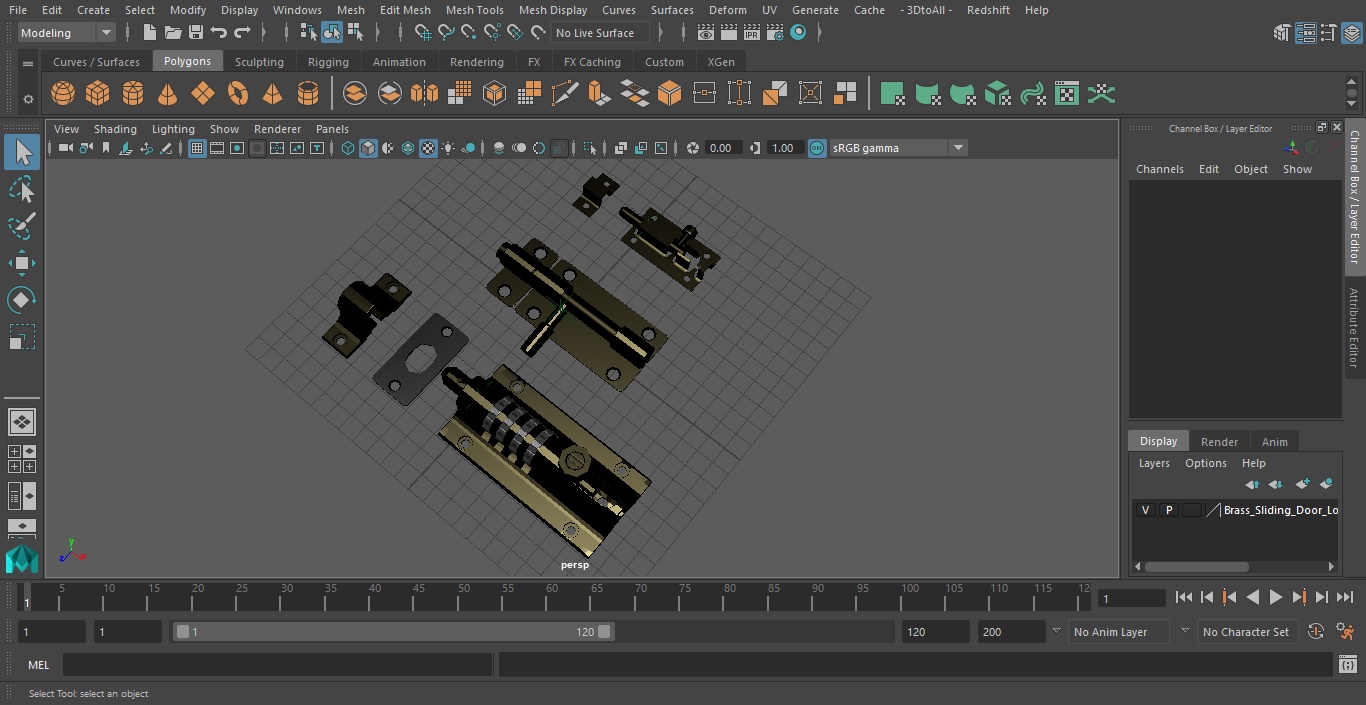Switch to the Sculpting shelf tab

pos(259,62)
